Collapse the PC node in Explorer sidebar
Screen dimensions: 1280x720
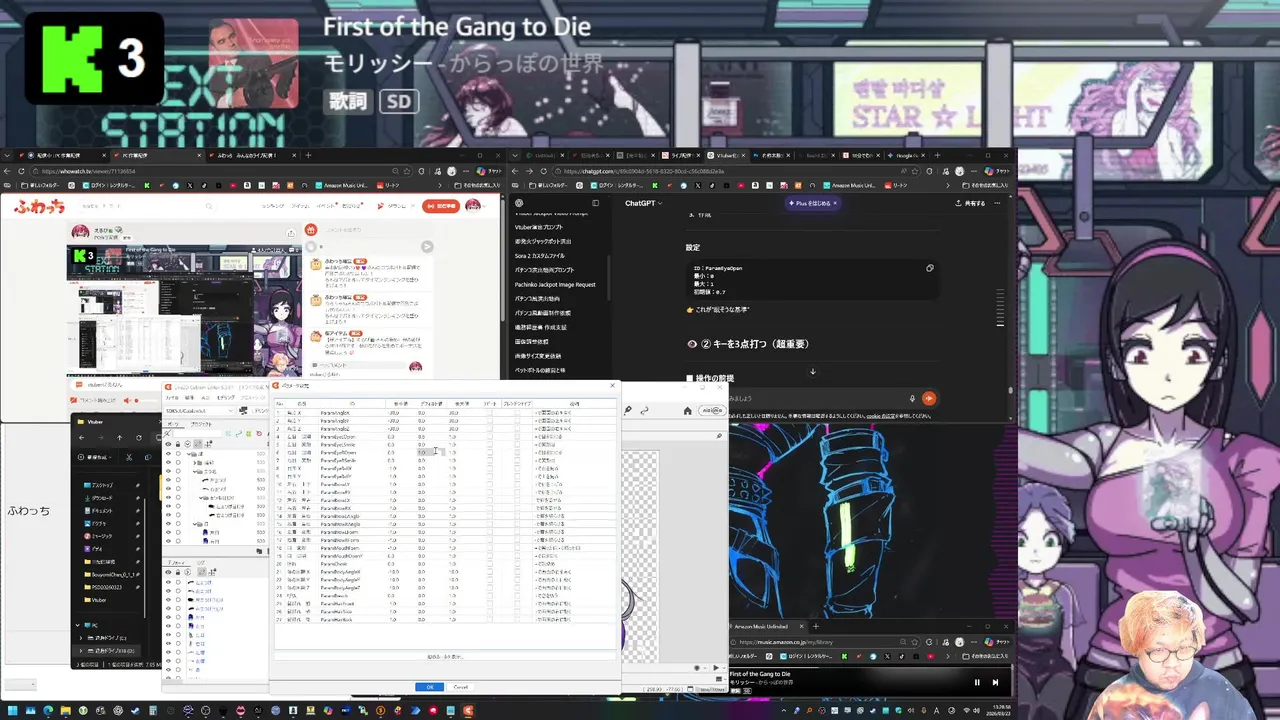[78, 625]
